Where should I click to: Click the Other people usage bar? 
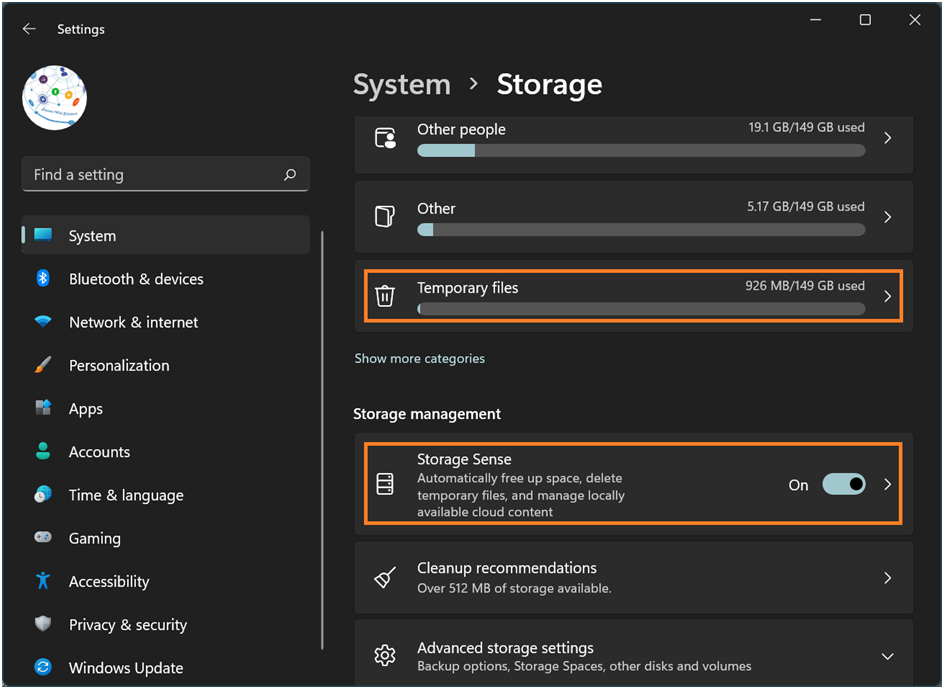[x=641, y=151]
